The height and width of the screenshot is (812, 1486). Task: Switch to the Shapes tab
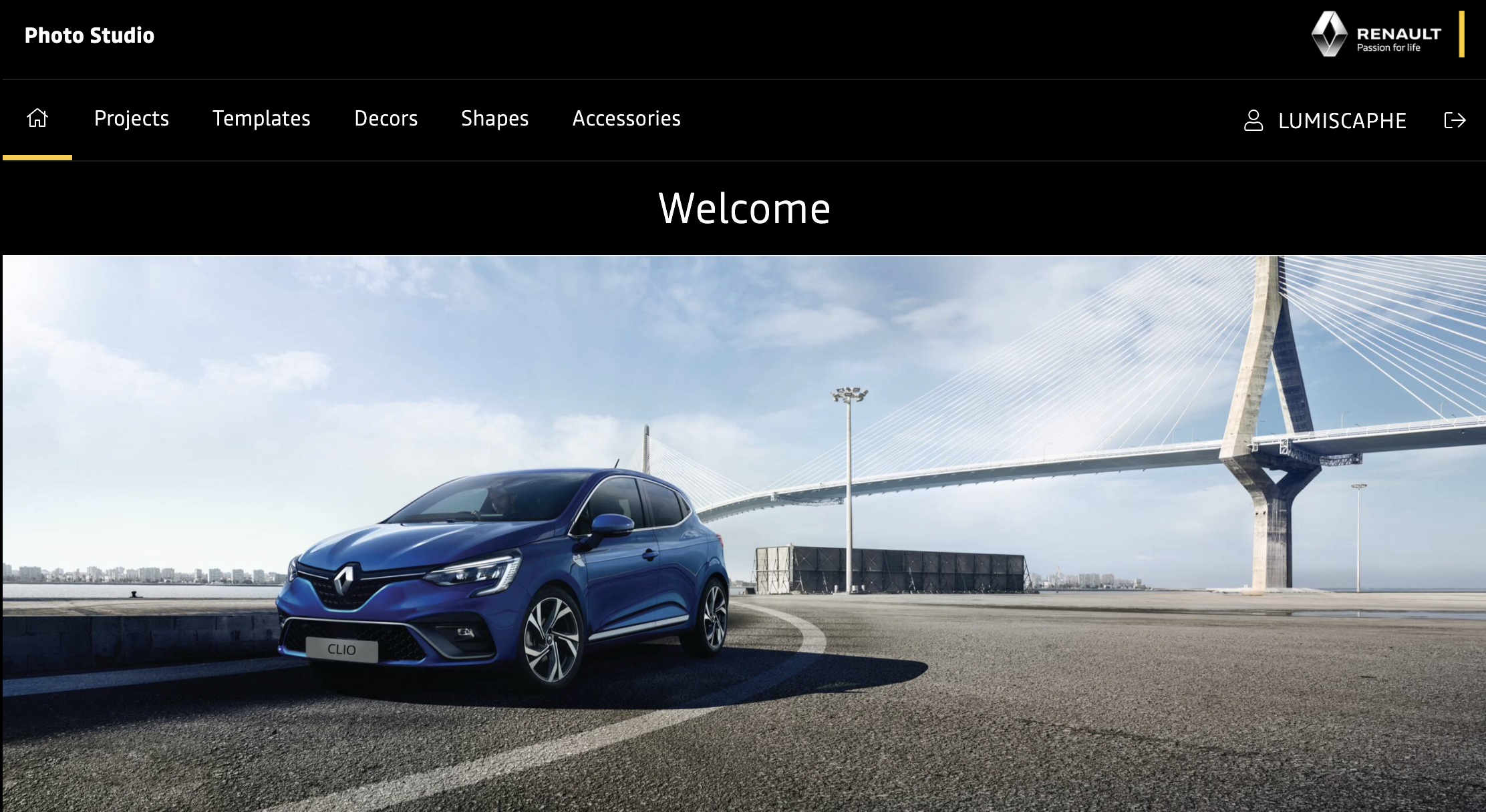point(494,118)
